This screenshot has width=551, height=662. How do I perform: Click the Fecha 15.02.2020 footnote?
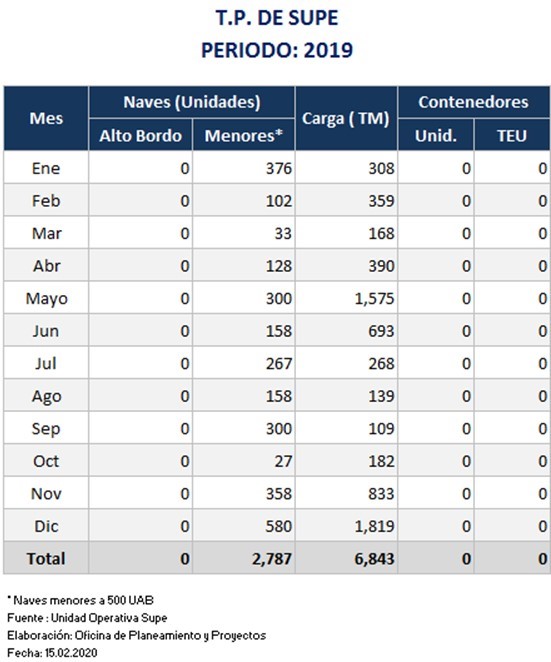(52, 652)
